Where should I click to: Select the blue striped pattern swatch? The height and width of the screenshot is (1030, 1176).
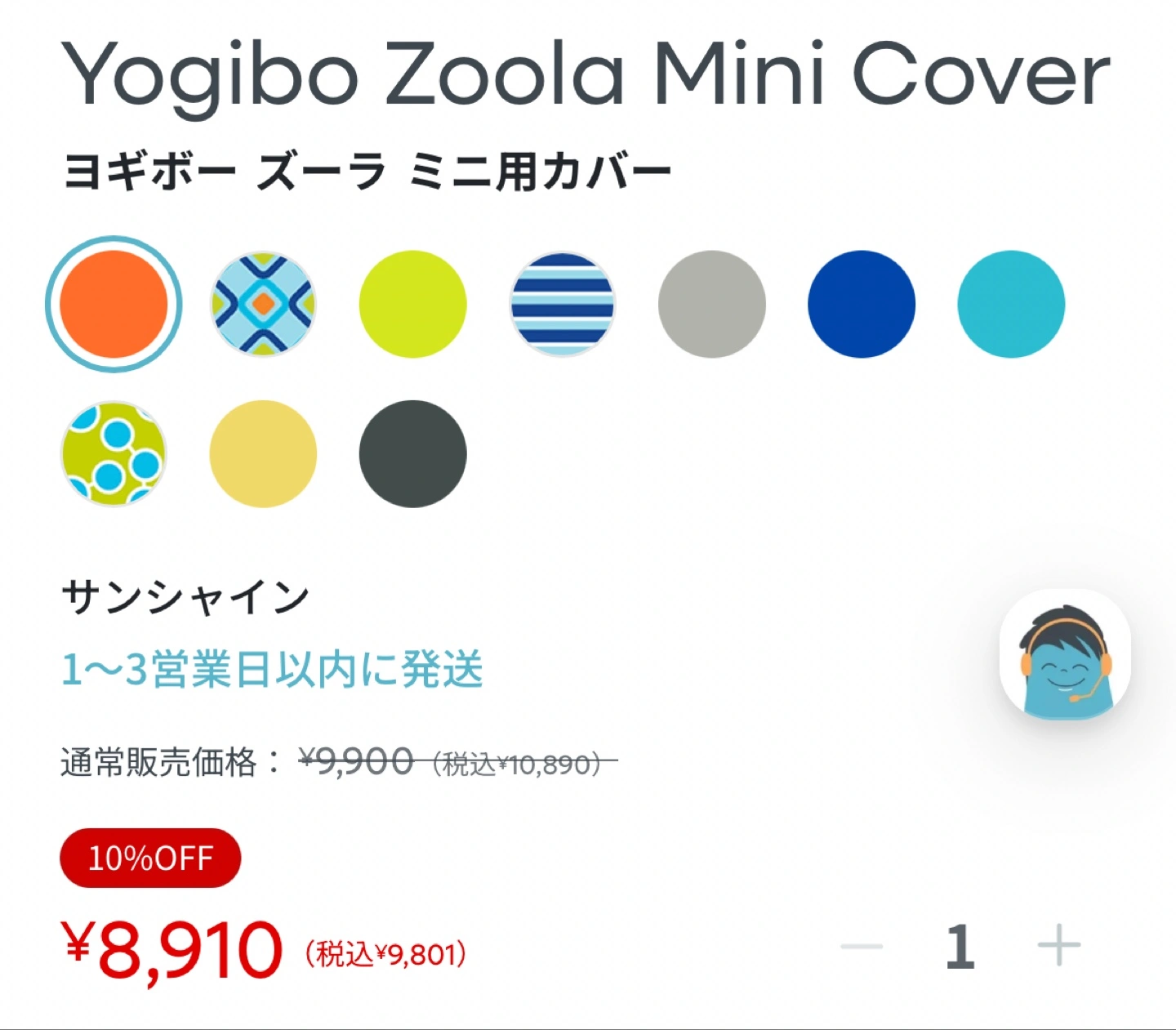coord(562,304)
